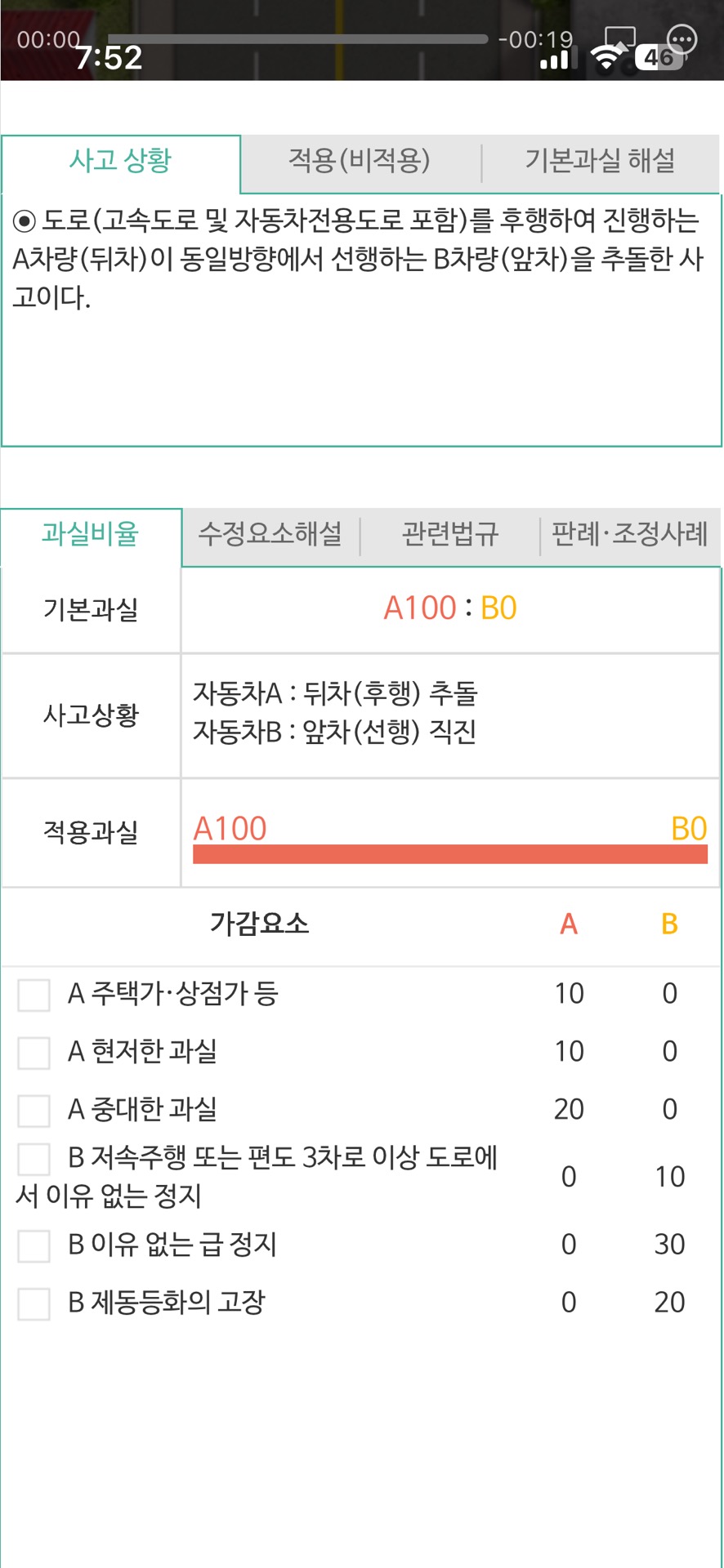Open the 판례·조정사례 tab
The image size is (724, 1568).
coord(629,534)
